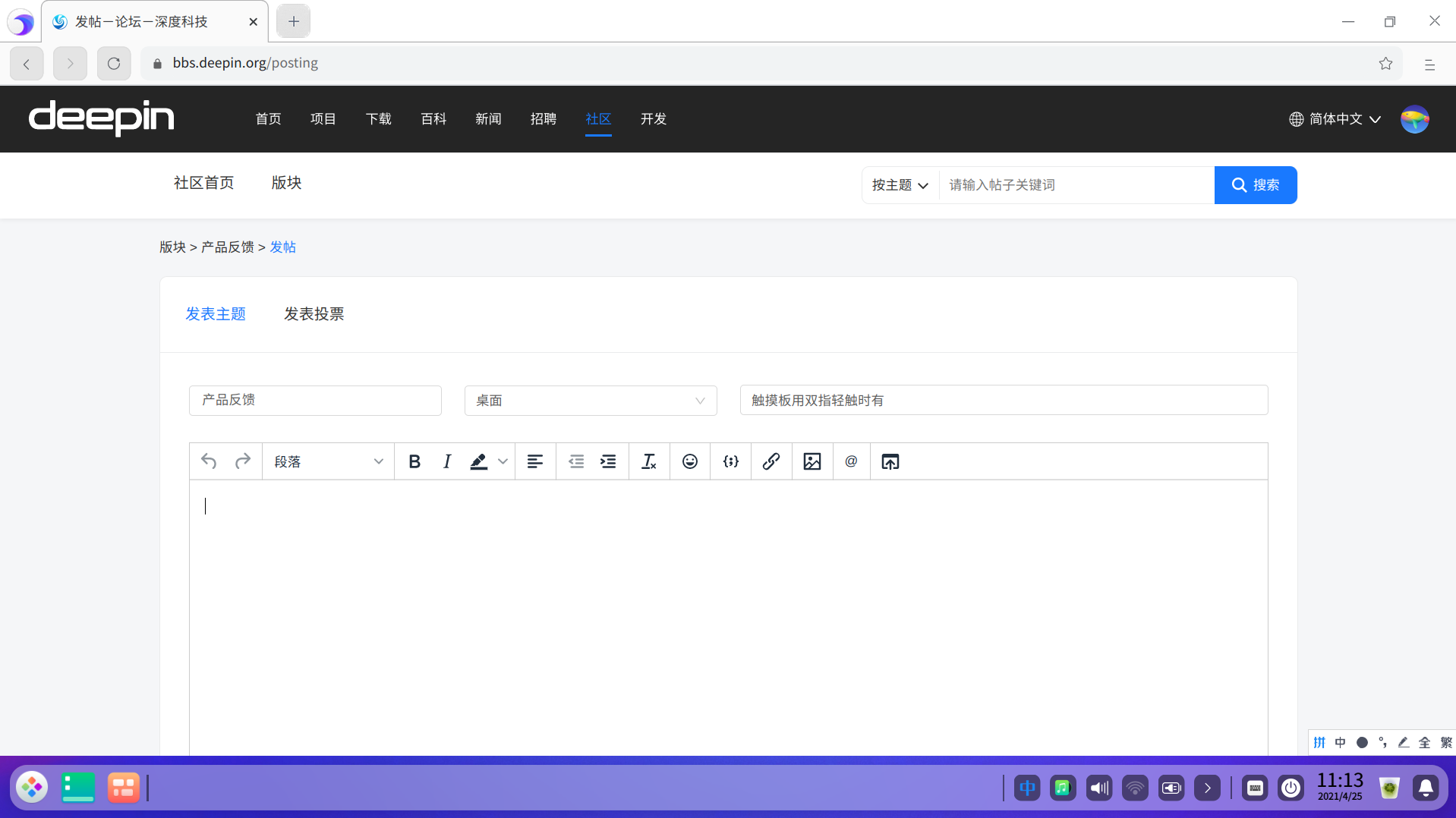1456x818 pixels.
Task: Open the power shutdown menu
Action: point(1291,788)
